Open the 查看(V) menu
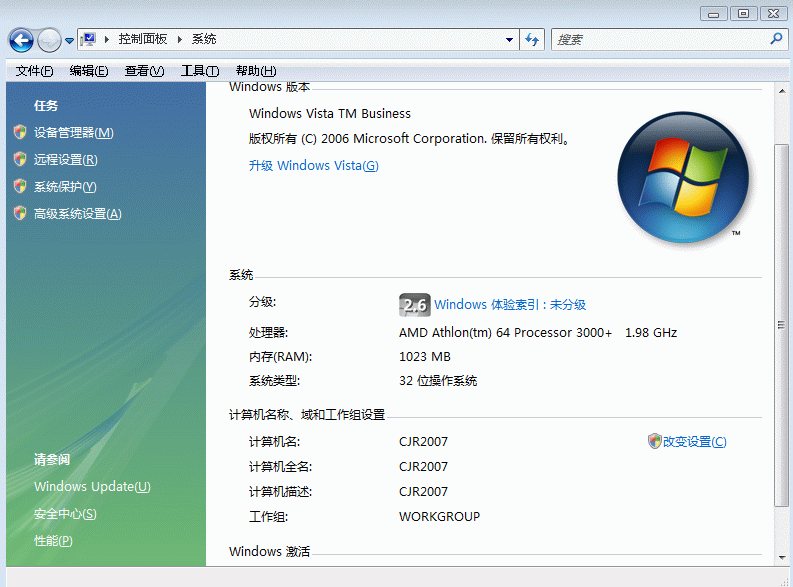This screenshot has height=587, width=793. click(x=145, y=71)
